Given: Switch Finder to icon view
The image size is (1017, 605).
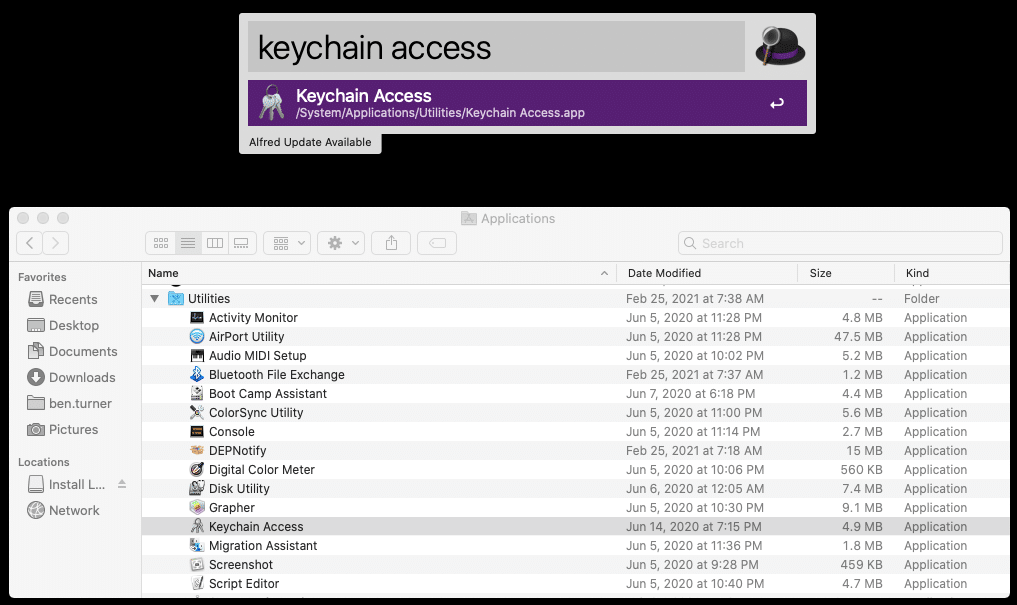Looking at the screenshot, I should point(161,243).
